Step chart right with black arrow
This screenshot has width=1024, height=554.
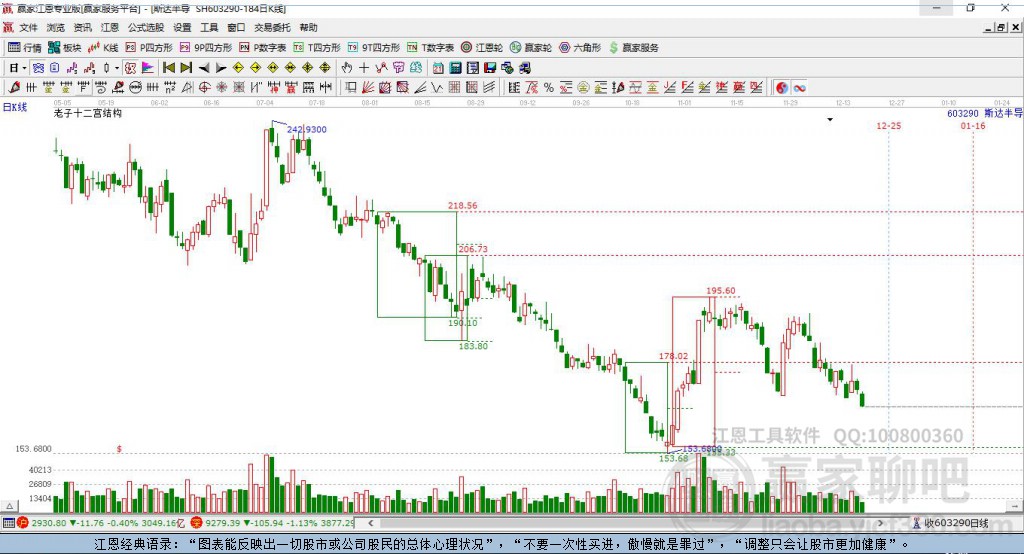(x=221, y=68)
